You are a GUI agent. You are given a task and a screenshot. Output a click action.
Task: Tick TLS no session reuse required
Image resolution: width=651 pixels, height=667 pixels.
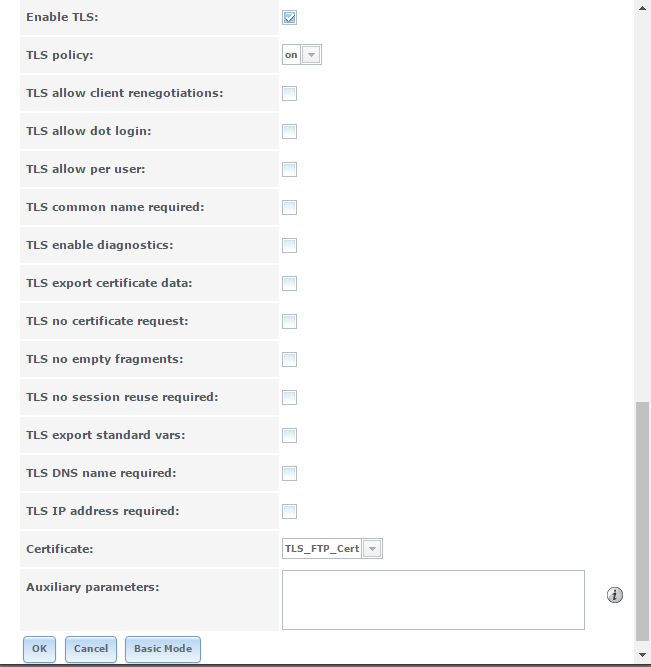(x=289, y=397)
